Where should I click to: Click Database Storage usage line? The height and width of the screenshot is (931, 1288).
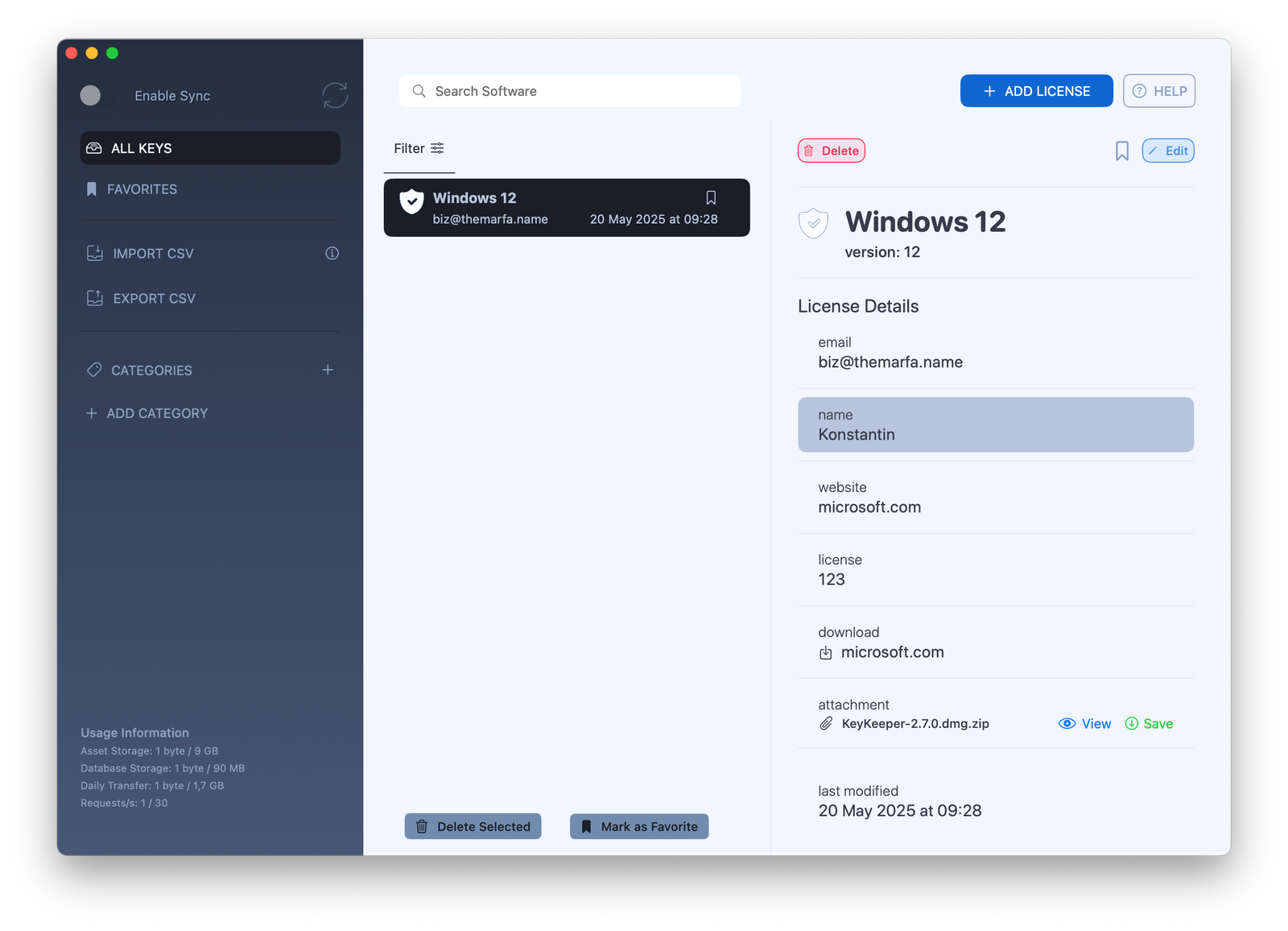coord(163,768)
